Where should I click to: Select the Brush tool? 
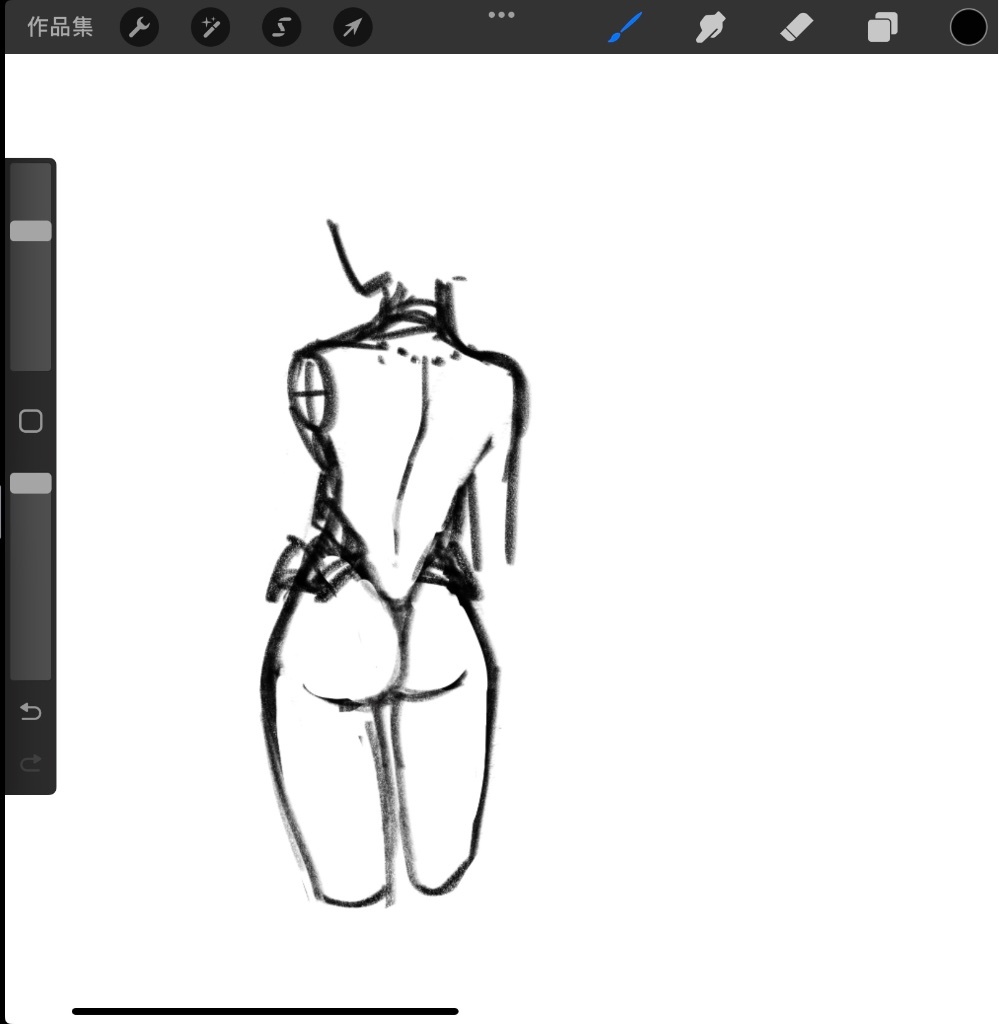(625, 27)
